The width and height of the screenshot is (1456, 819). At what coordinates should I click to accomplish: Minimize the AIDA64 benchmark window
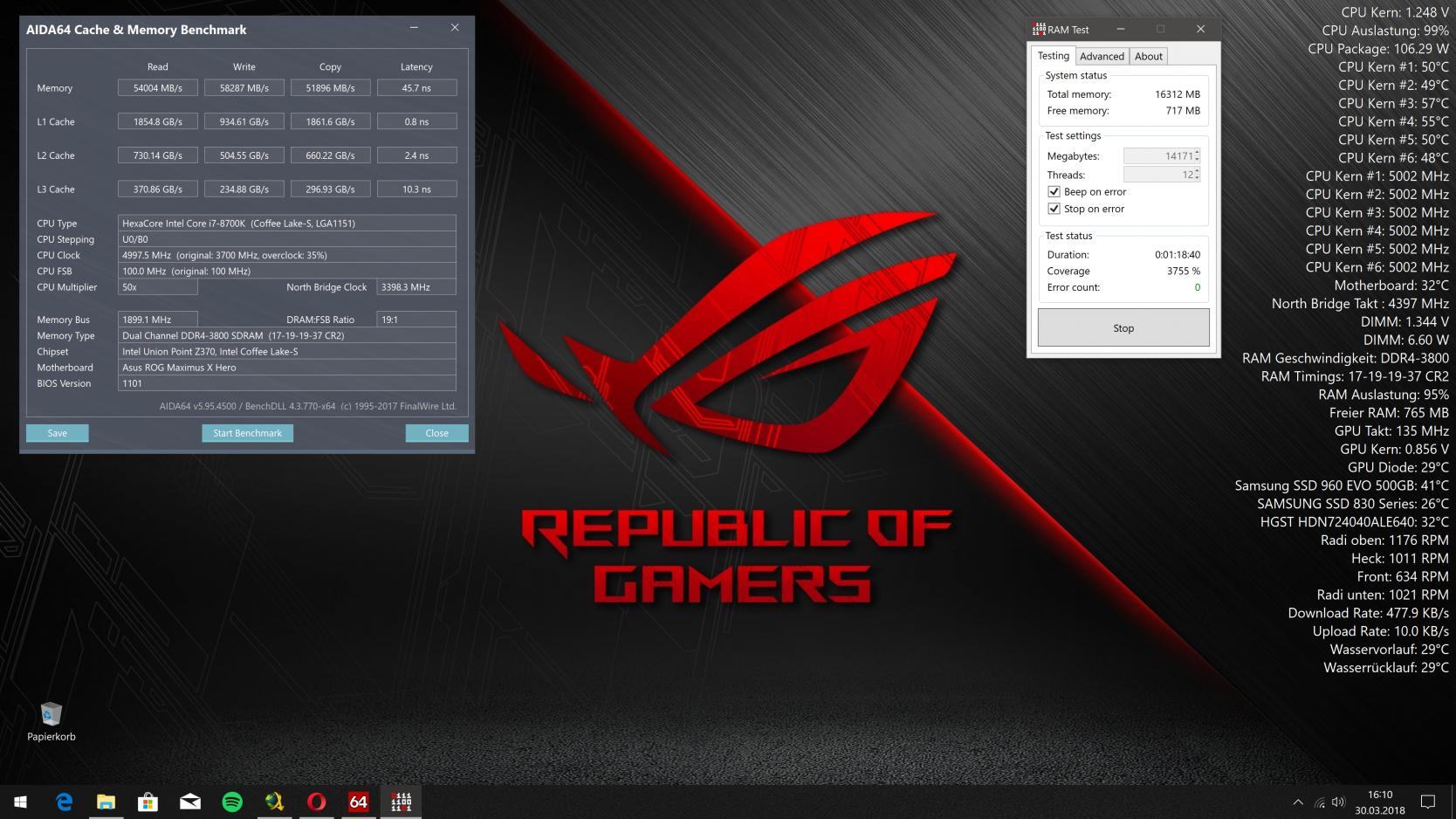click(x=414, y=28)
